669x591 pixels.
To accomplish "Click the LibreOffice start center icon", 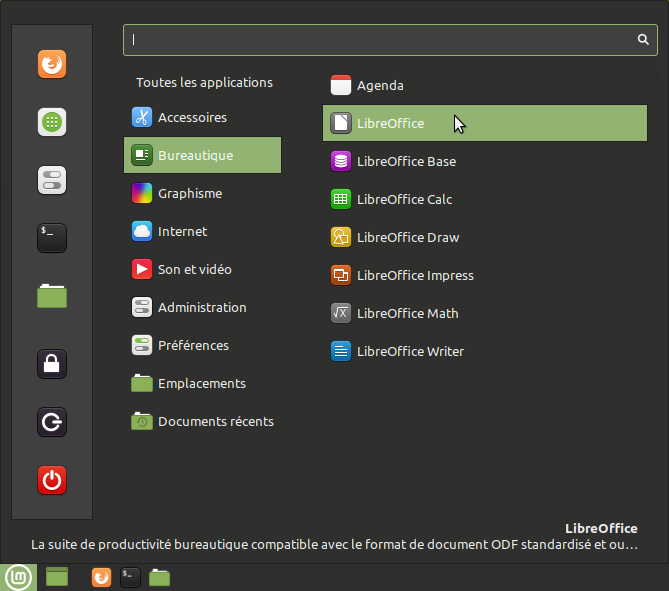I will (341, 123).
